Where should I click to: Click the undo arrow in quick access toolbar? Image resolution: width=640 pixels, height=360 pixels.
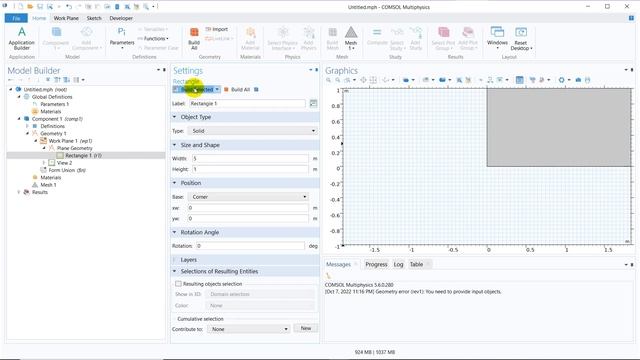point(69,7)
